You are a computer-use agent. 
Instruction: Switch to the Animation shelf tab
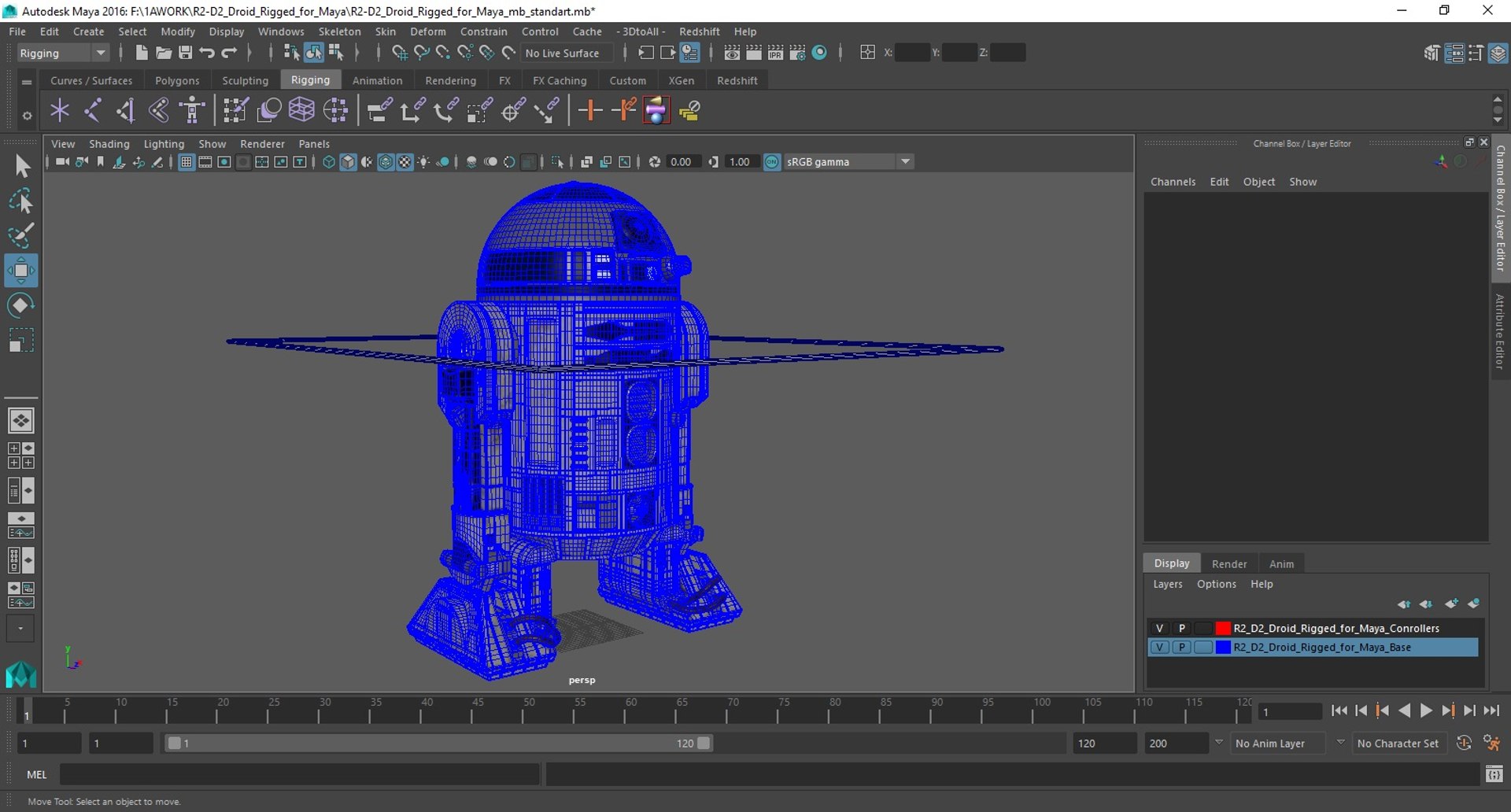click(x=377, y=80)
